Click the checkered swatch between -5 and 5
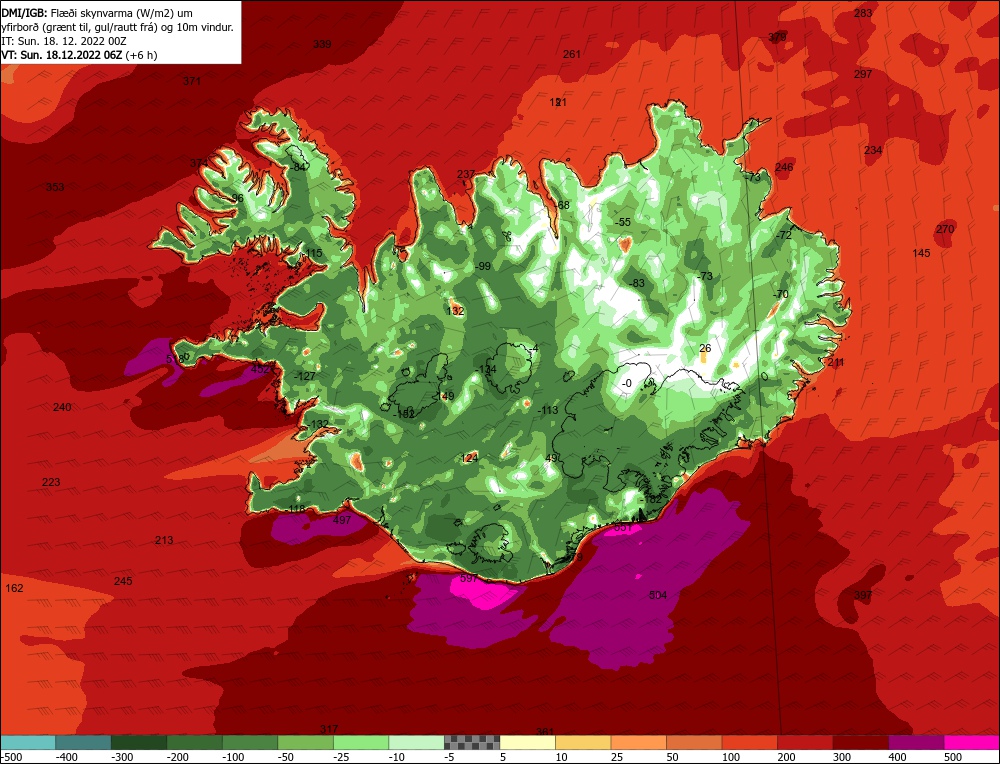 [x=472, y=742]
